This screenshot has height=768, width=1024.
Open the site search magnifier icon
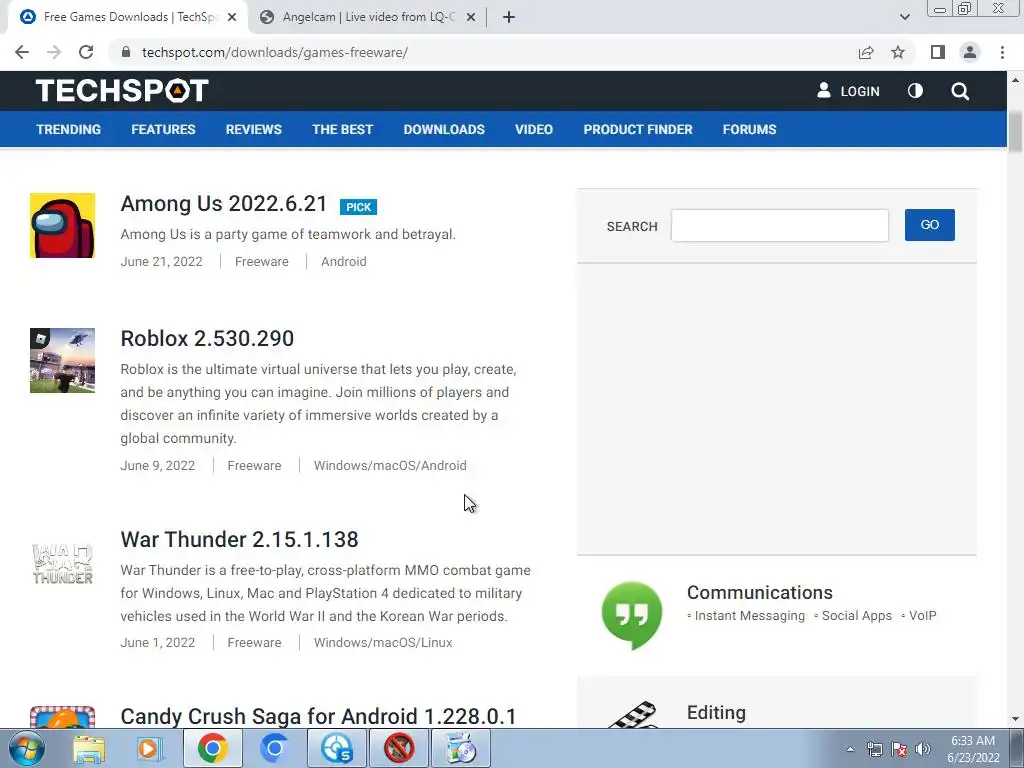point(960,91)
